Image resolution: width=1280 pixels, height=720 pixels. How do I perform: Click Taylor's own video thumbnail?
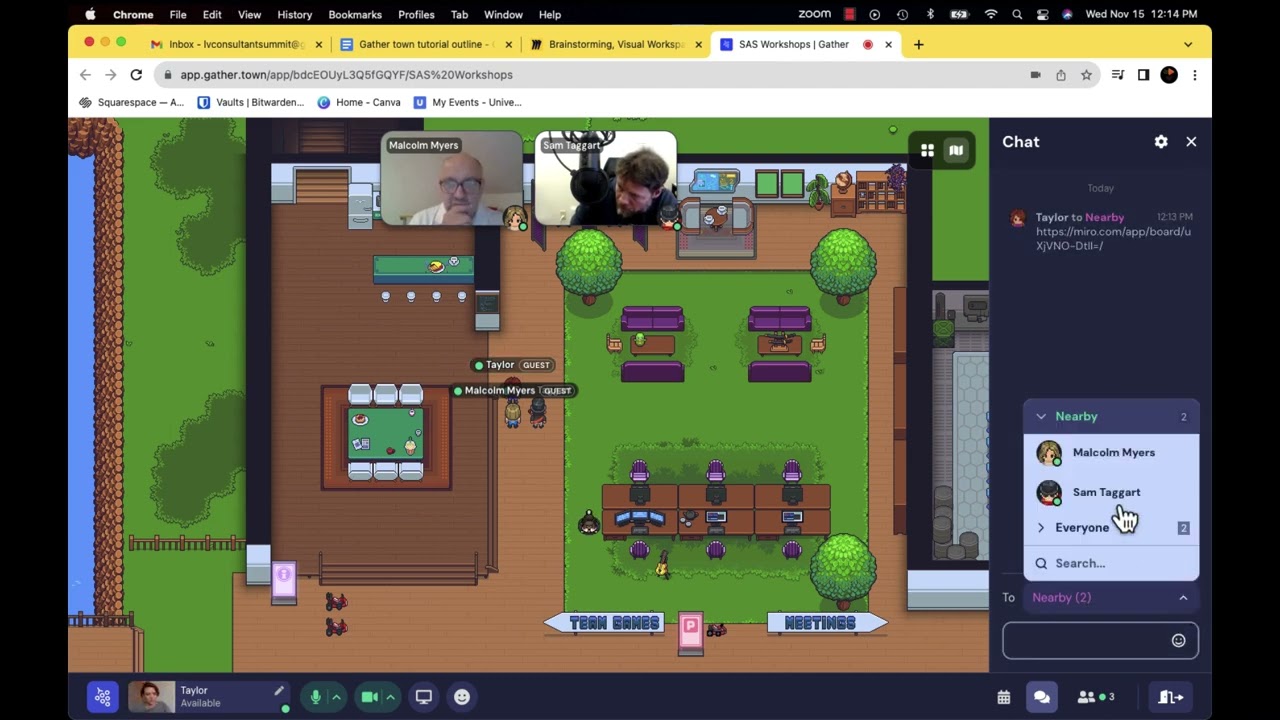pyautogui.click(x=151, y=697)
